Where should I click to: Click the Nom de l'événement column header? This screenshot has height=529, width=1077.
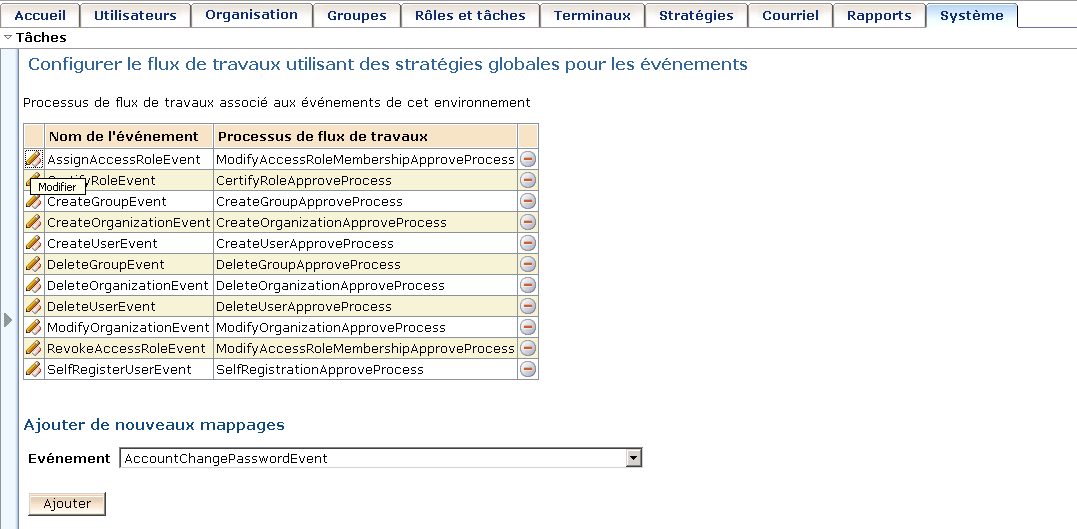[x=129, y=136]
